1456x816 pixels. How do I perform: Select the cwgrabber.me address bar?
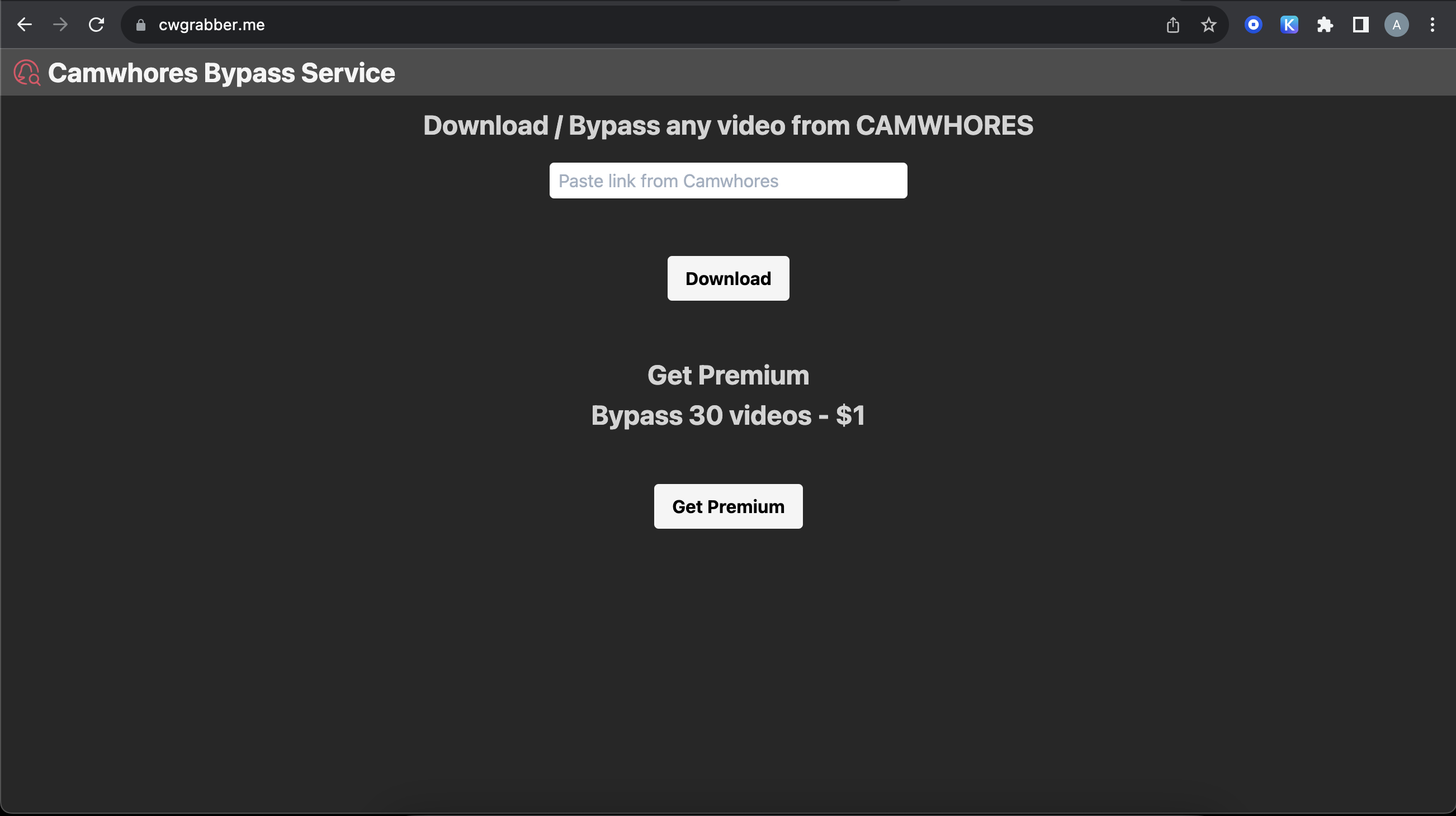(209, 25)
